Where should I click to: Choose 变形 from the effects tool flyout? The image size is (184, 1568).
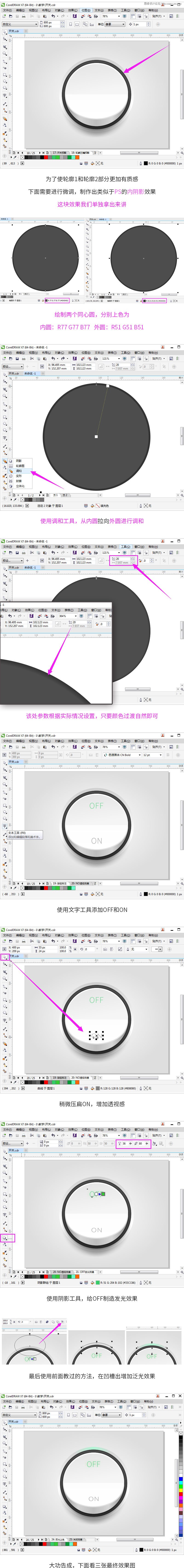[19, 476]
